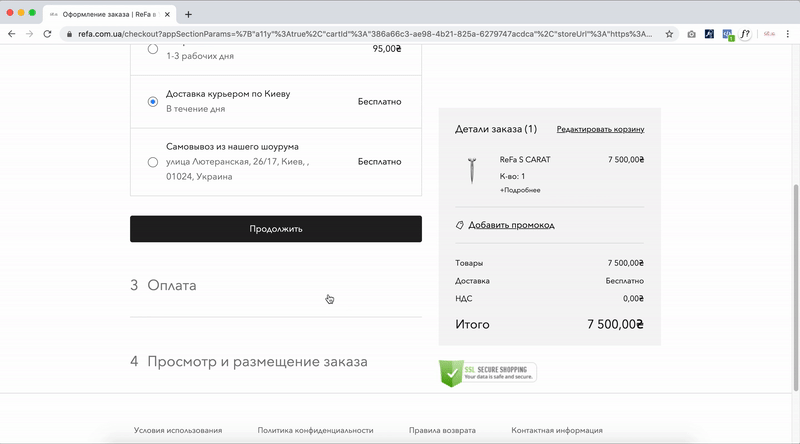Viewport: 800px width, 444px height.
Task: Close the Оформление заказа tab
Action: 167,14
